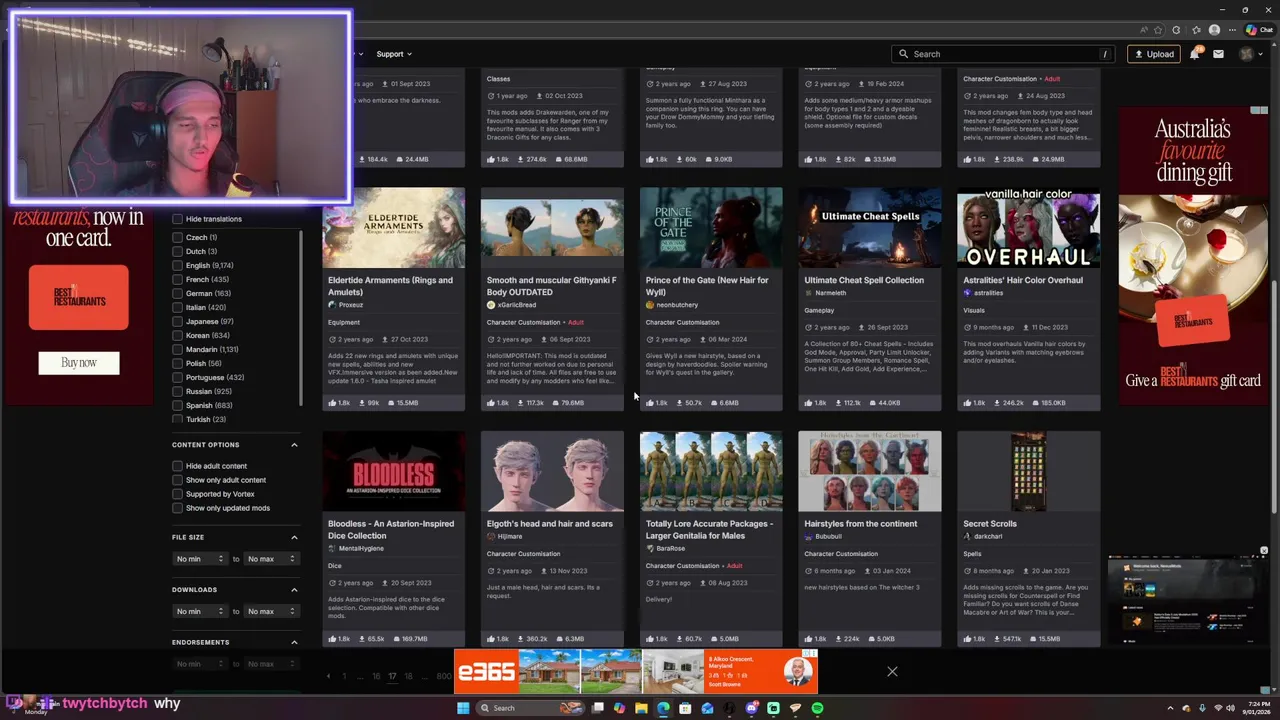Open Downloads No min dropdown

pos(200,611)
